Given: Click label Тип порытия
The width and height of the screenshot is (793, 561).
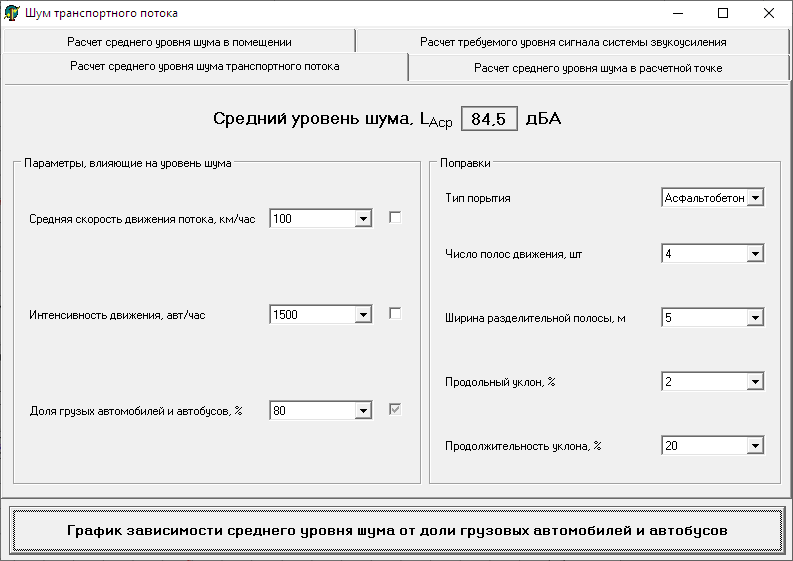Looking at the screenshot, I should click(x=477, y=198).
